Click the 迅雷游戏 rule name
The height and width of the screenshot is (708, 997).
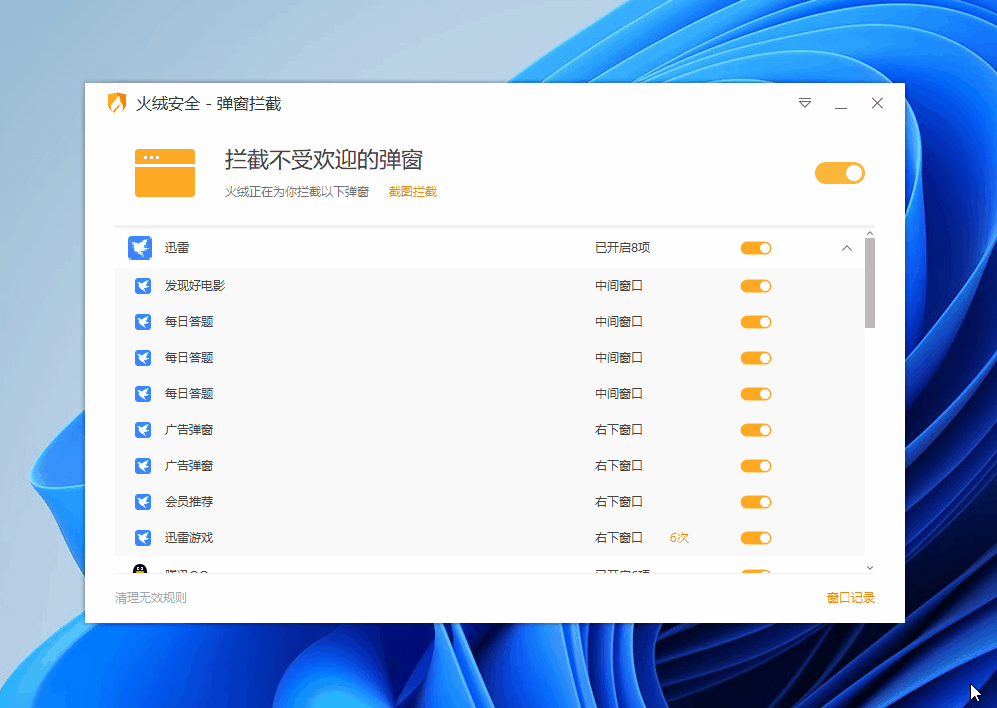(x=189, y=538)
